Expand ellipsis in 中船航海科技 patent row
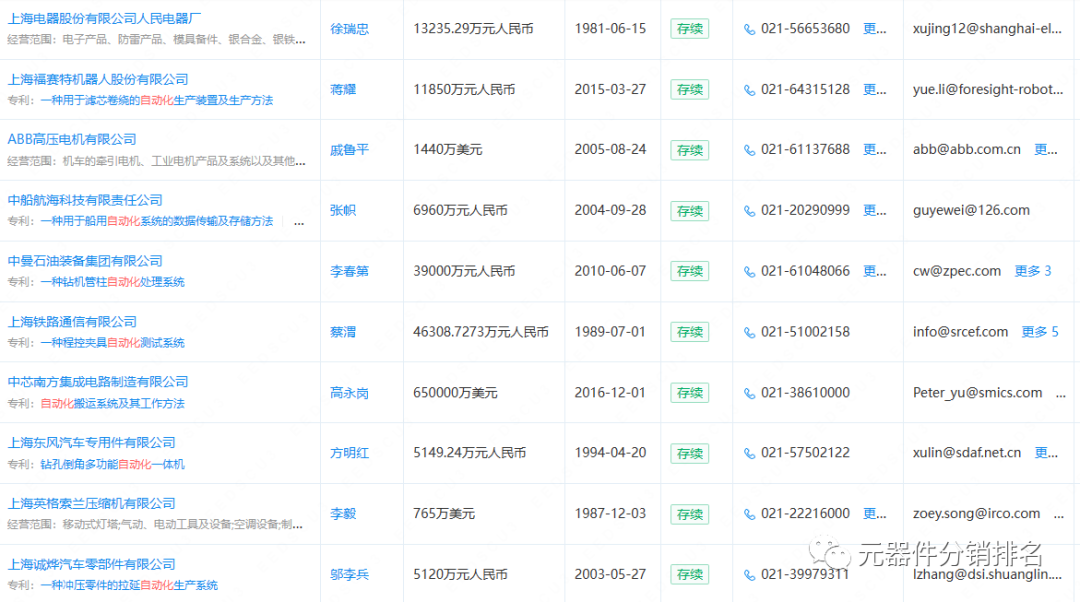 299,223
